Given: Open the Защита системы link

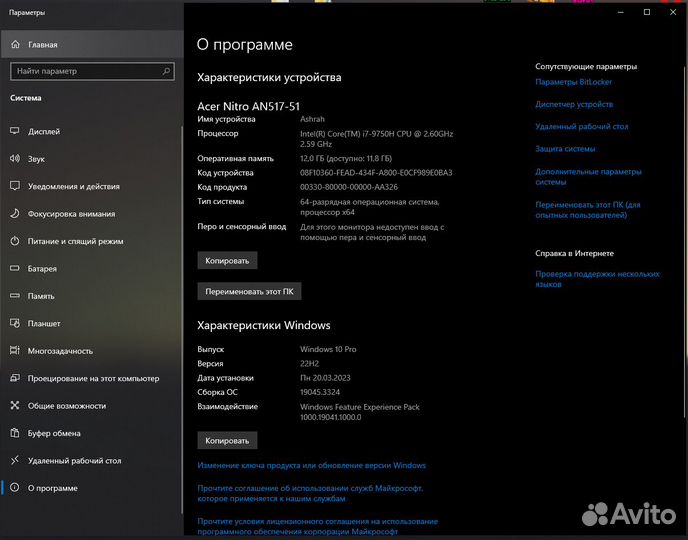Looking at the screenshot, I should 565,149.
